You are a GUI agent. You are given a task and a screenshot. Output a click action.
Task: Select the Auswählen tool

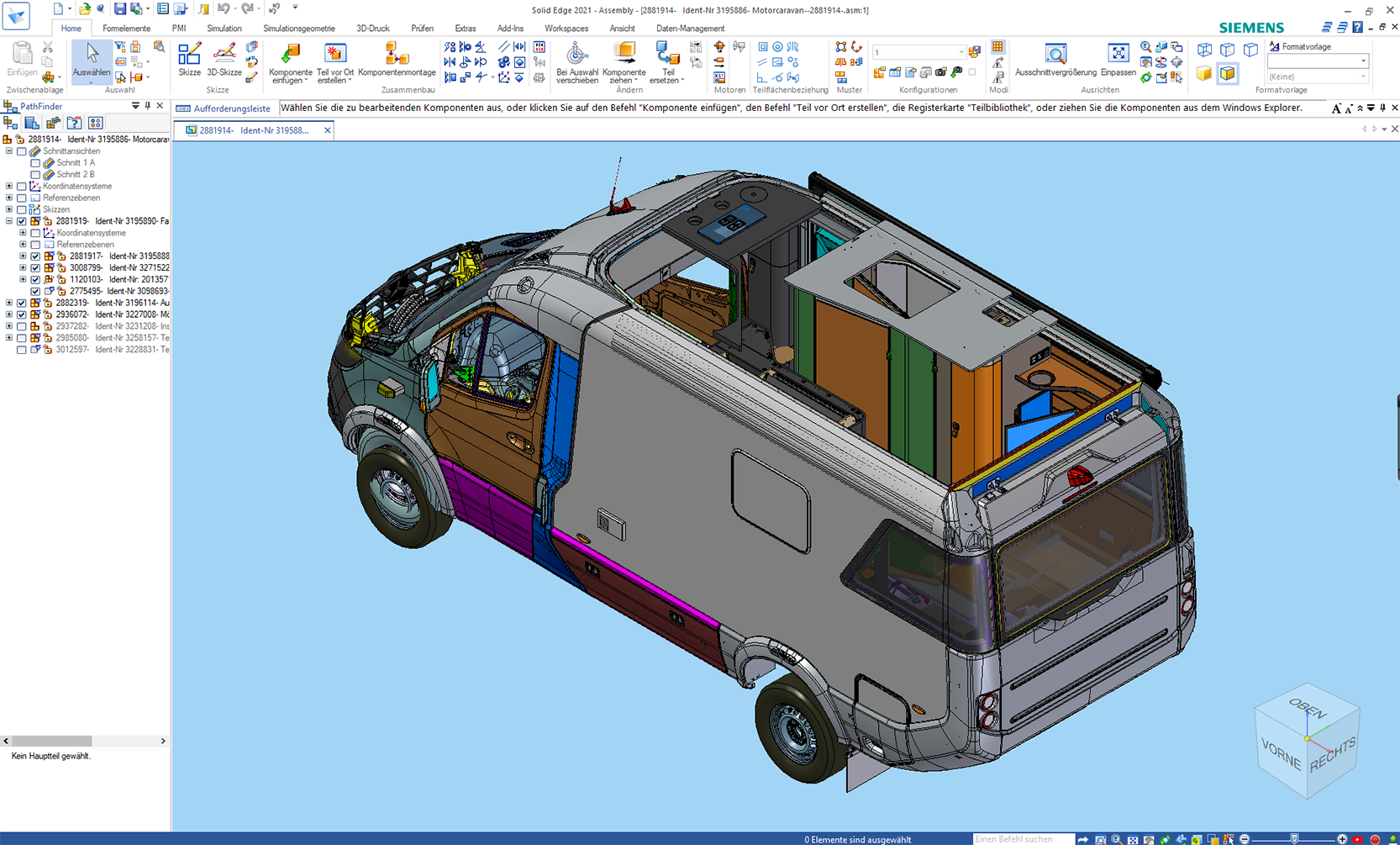coord(92,61)
